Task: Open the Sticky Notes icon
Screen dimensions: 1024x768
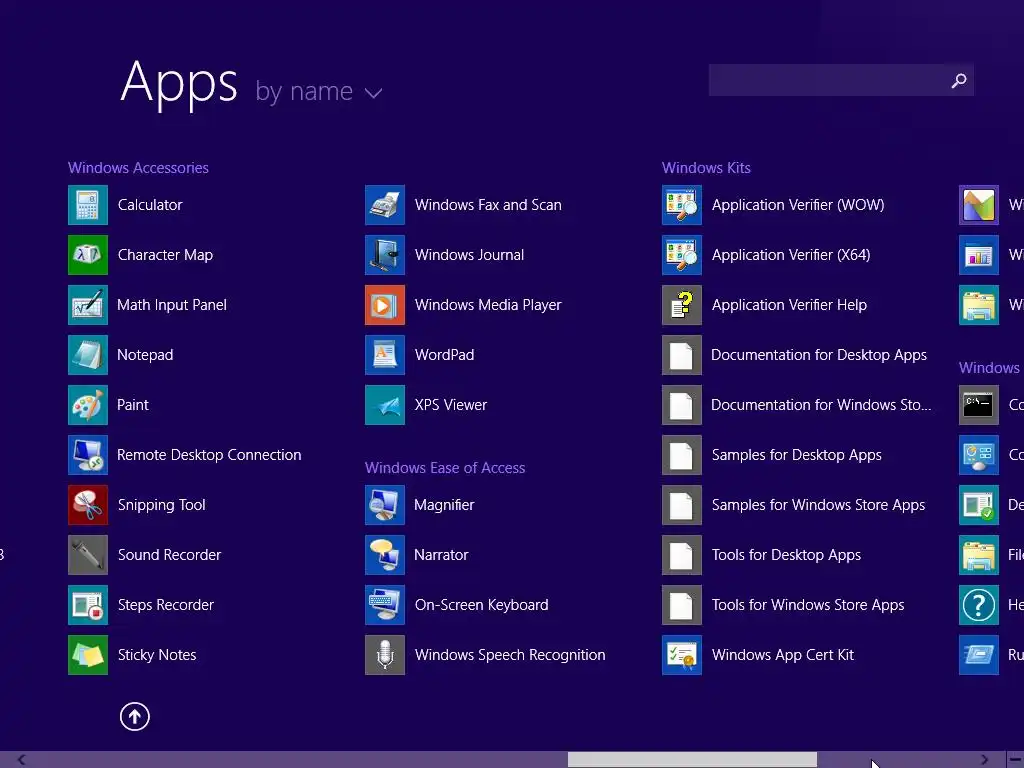Action: click(x=88, y=655)
